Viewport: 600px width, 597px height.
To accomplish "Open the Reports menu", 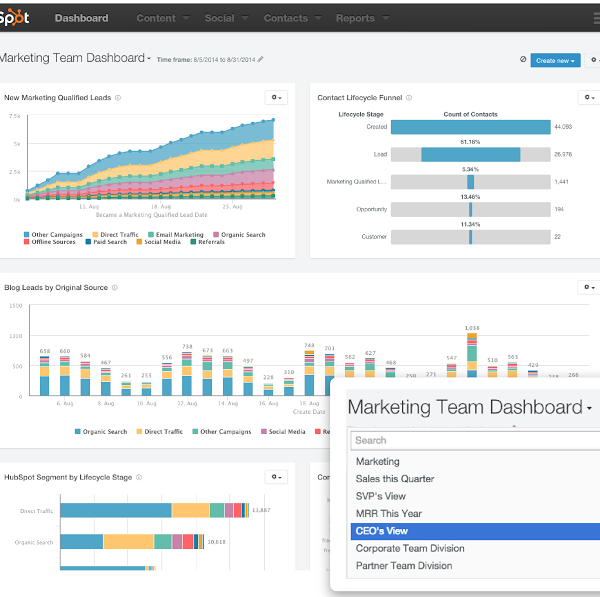I will click(362, 18).
